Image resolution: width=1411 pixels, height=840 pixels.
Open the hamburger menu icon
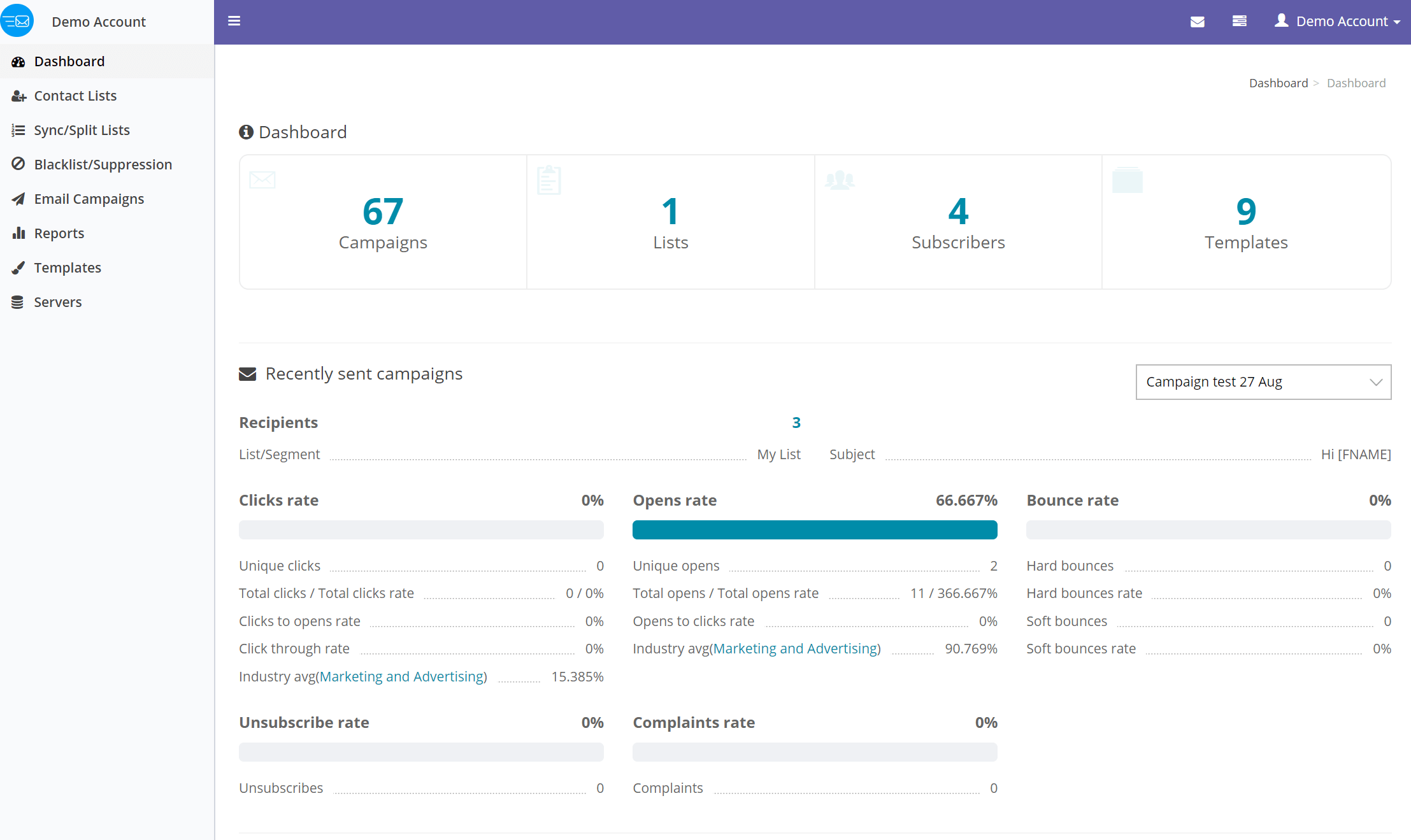[234, 20]
